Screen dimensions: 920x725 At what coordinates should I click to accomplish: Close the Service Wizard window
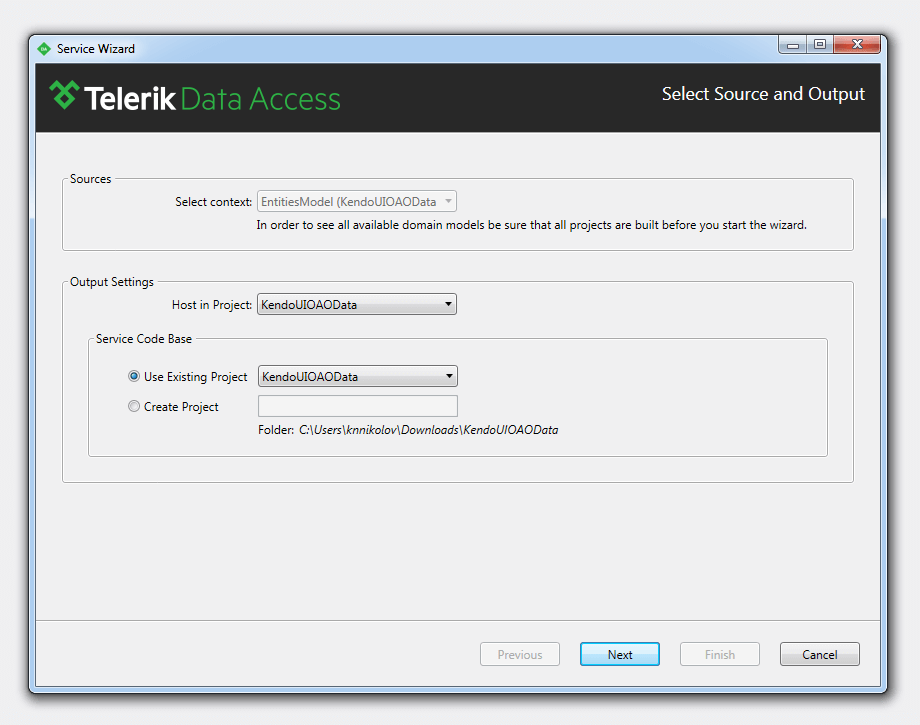click(x=857, y=45)
